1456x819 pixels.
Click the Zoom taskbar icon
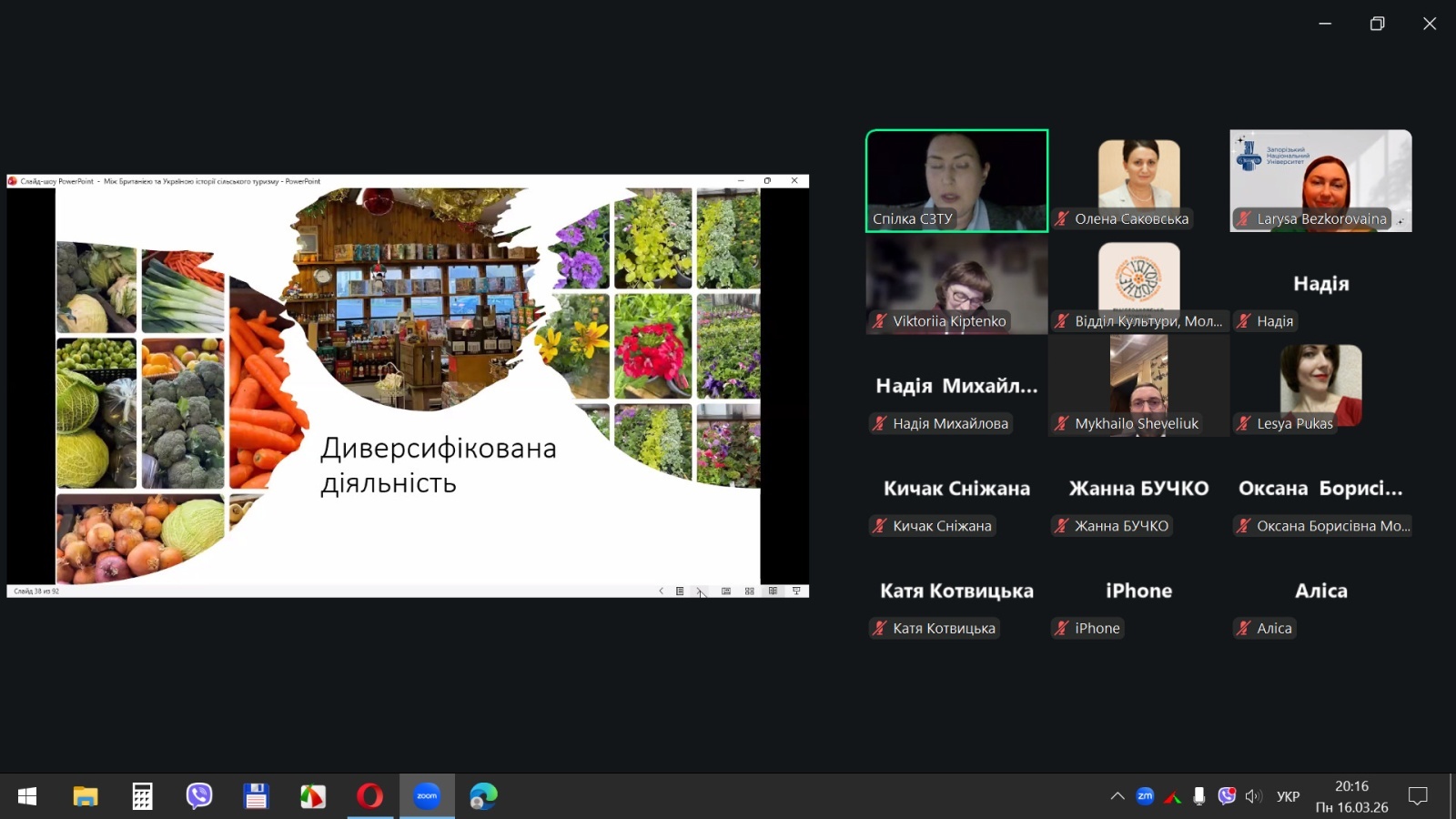[x=427, y=796]
